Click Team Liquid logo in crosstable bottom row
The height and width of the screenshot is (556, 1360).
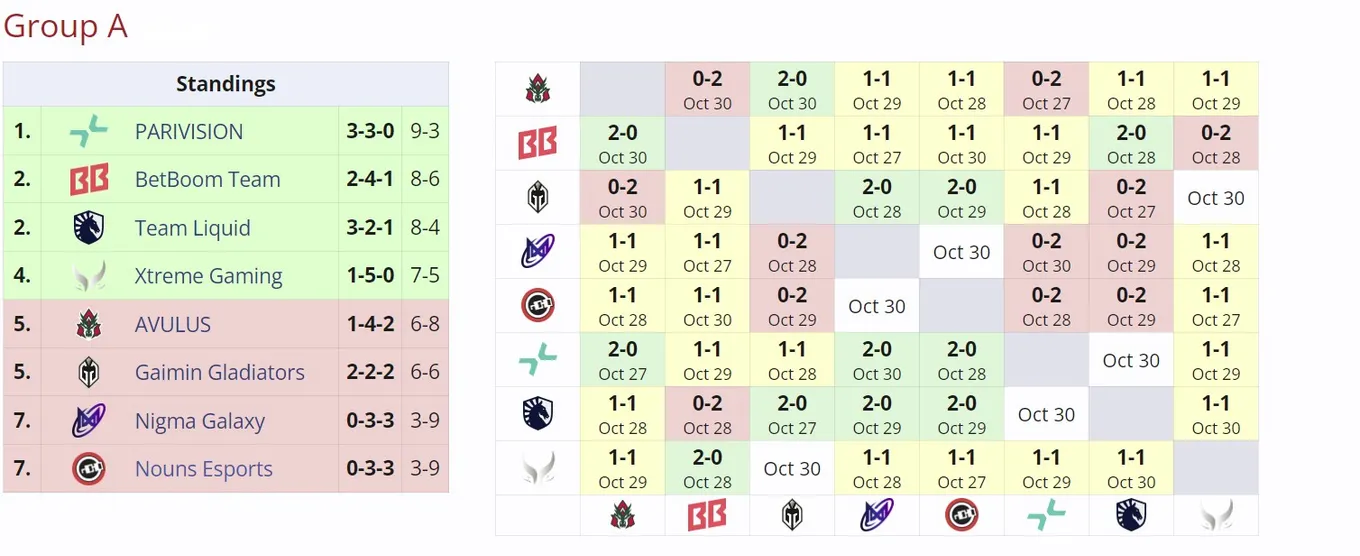[1131, 516]
